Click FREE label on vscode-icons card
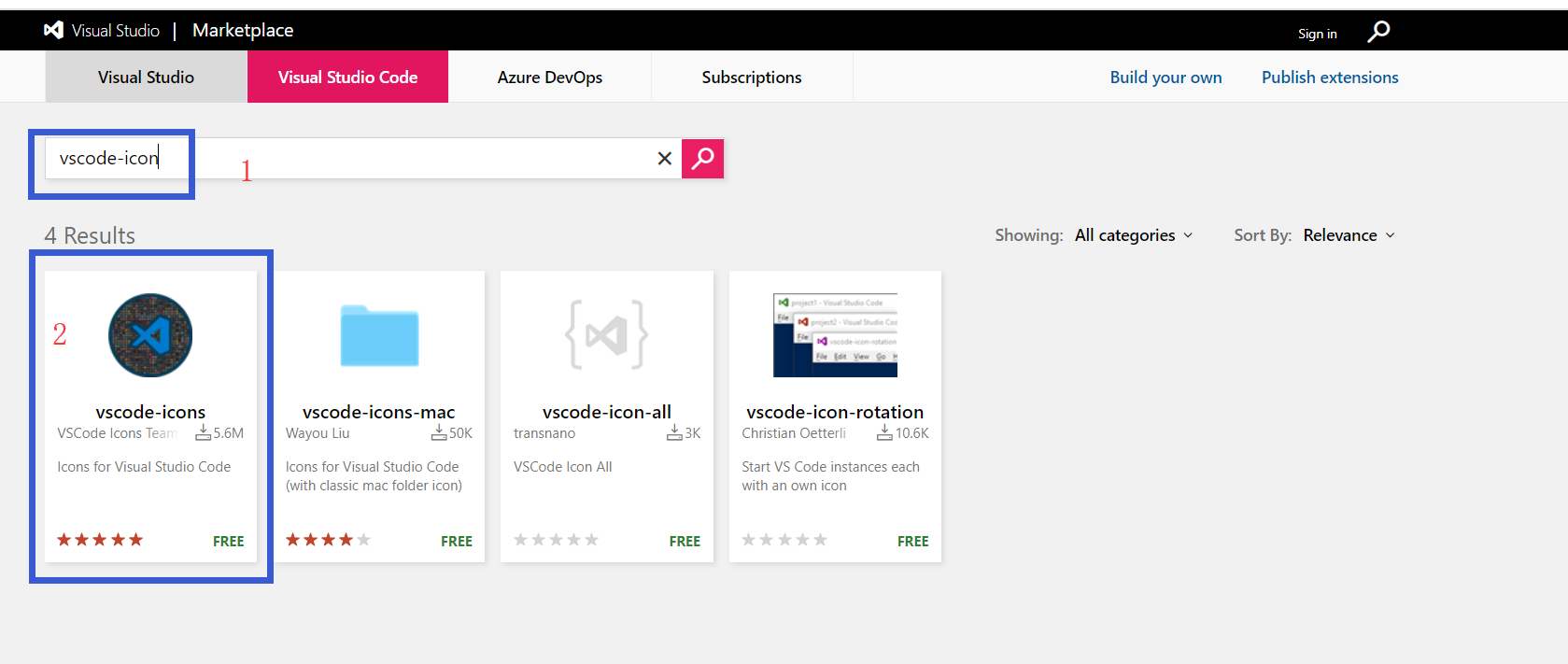Screen dimensions: 1568x664 228,542
